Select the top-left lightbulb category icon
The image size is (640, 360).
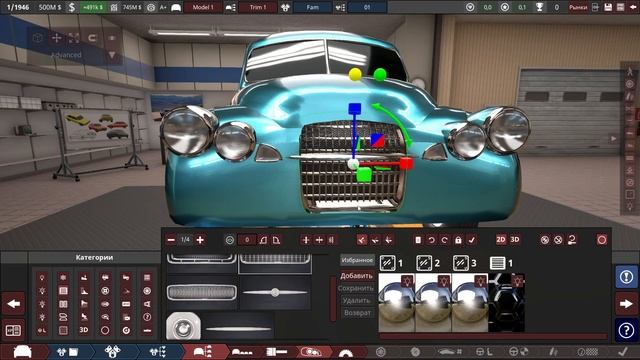[x=42, y=278]
